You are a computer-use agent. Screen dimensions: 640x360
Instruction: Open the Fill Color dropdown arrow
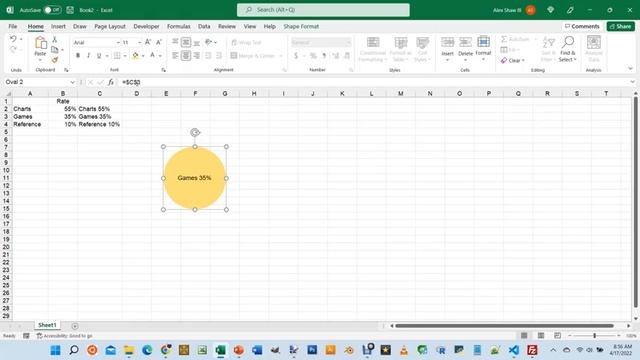(x=143, y=56)
